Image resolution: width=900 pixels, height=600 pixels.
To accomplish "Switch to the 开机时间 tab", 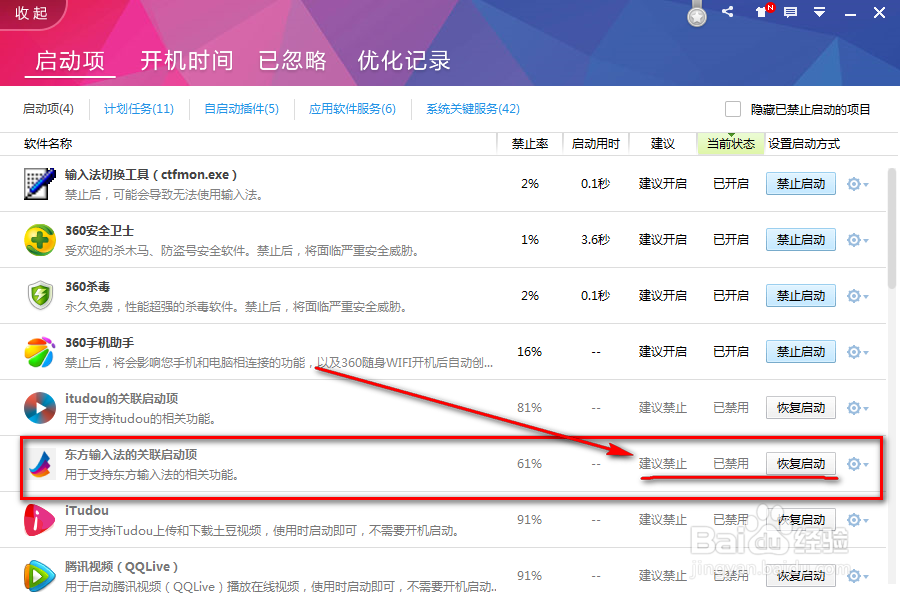I will (x=187, y=60).
